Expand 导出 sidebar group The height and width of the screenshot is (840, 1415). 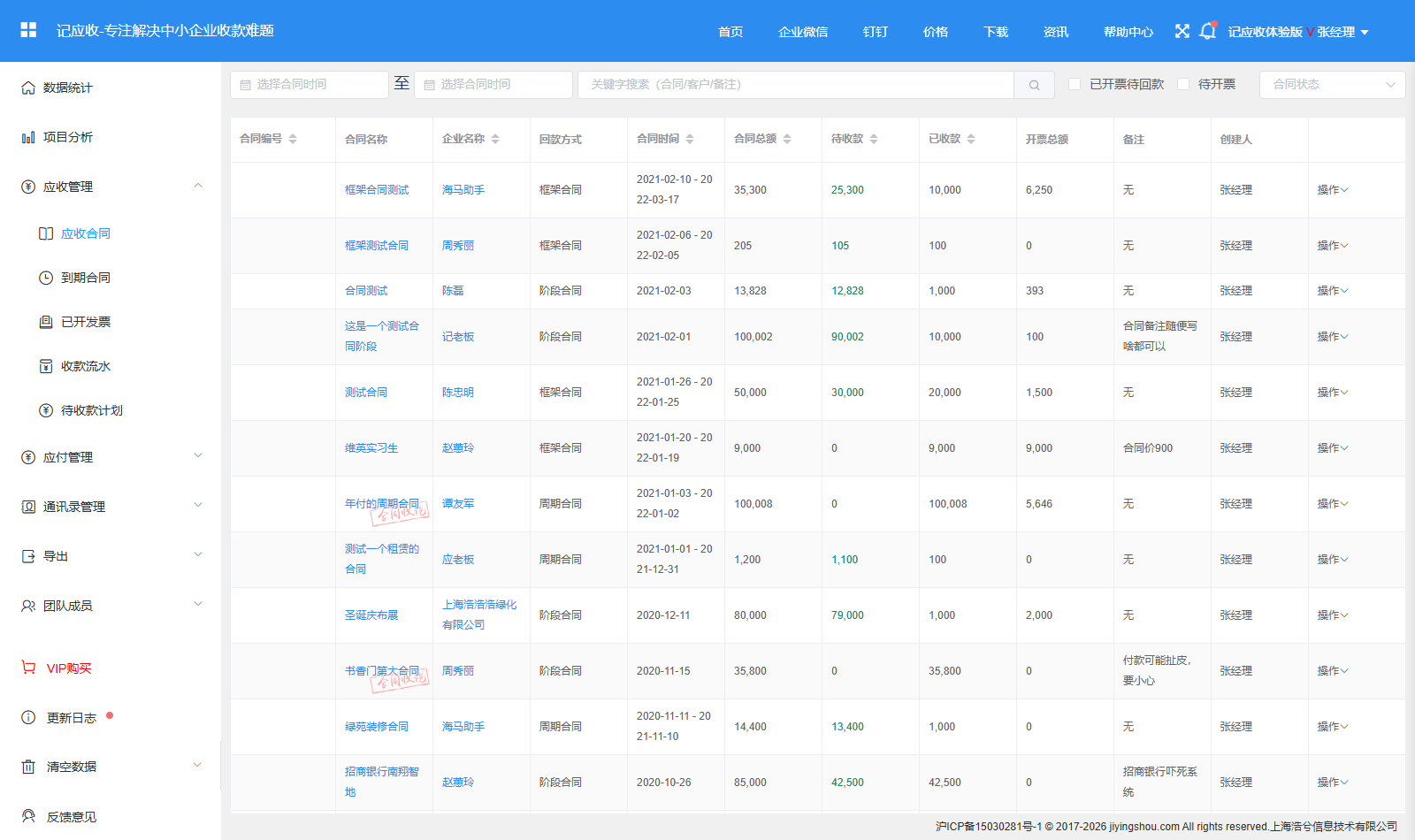(x=111, y=556)
